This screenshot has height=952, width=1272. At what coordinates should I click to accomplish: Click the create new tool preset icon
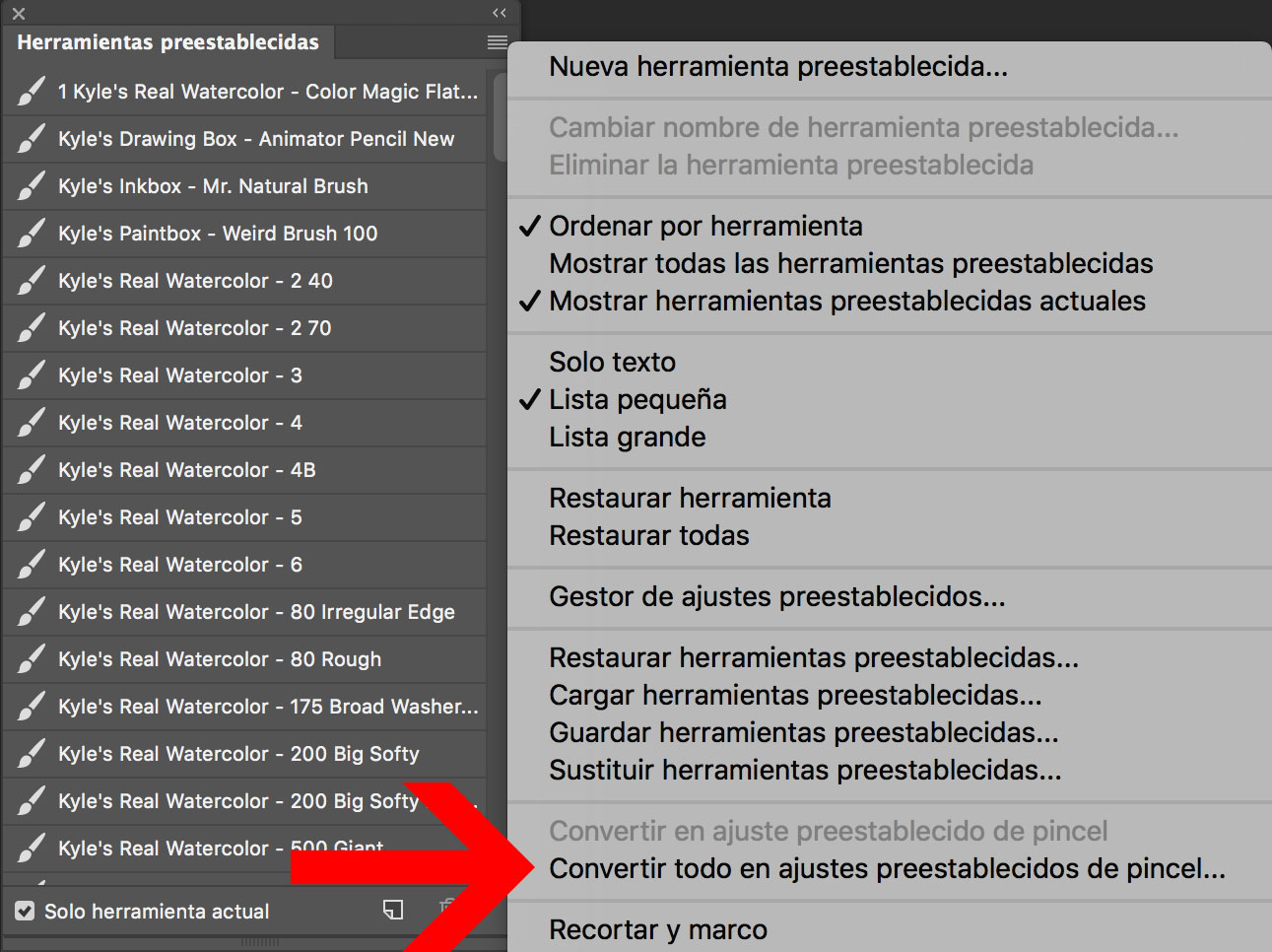tap(393, 910)
